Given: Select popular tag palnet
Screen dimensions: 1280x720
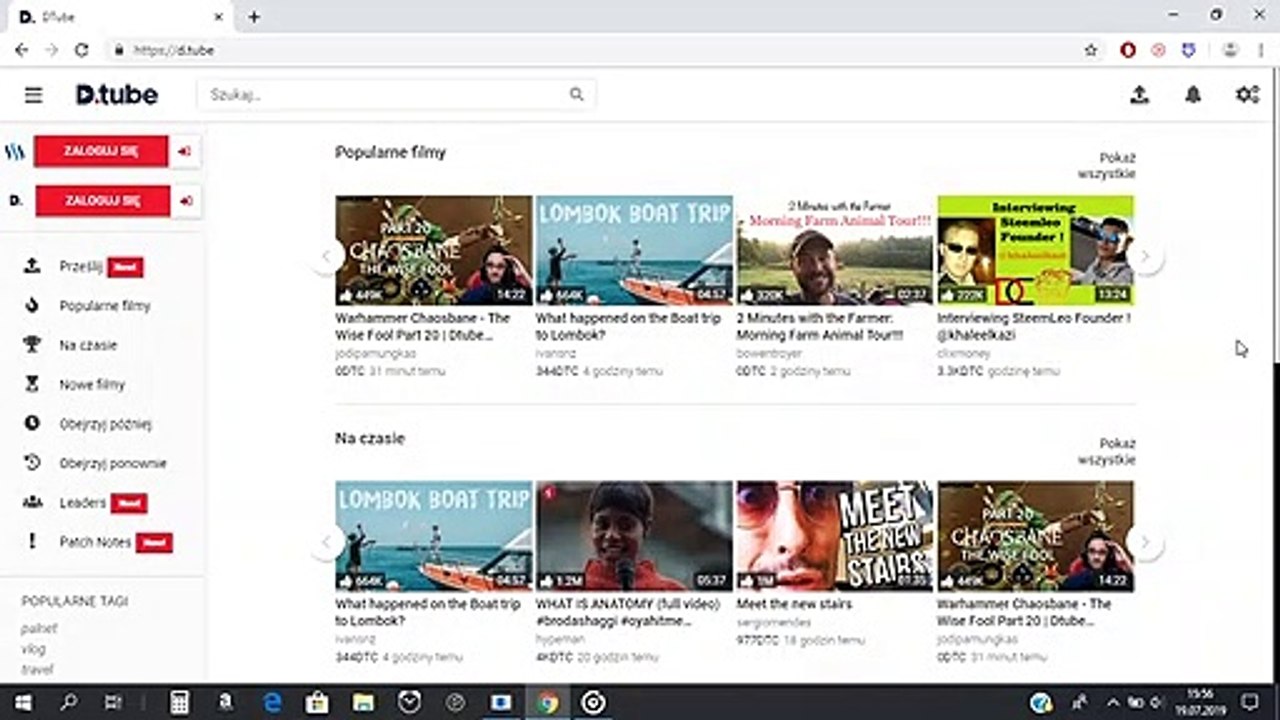Looking at the screenshot, I should point(39,629).
